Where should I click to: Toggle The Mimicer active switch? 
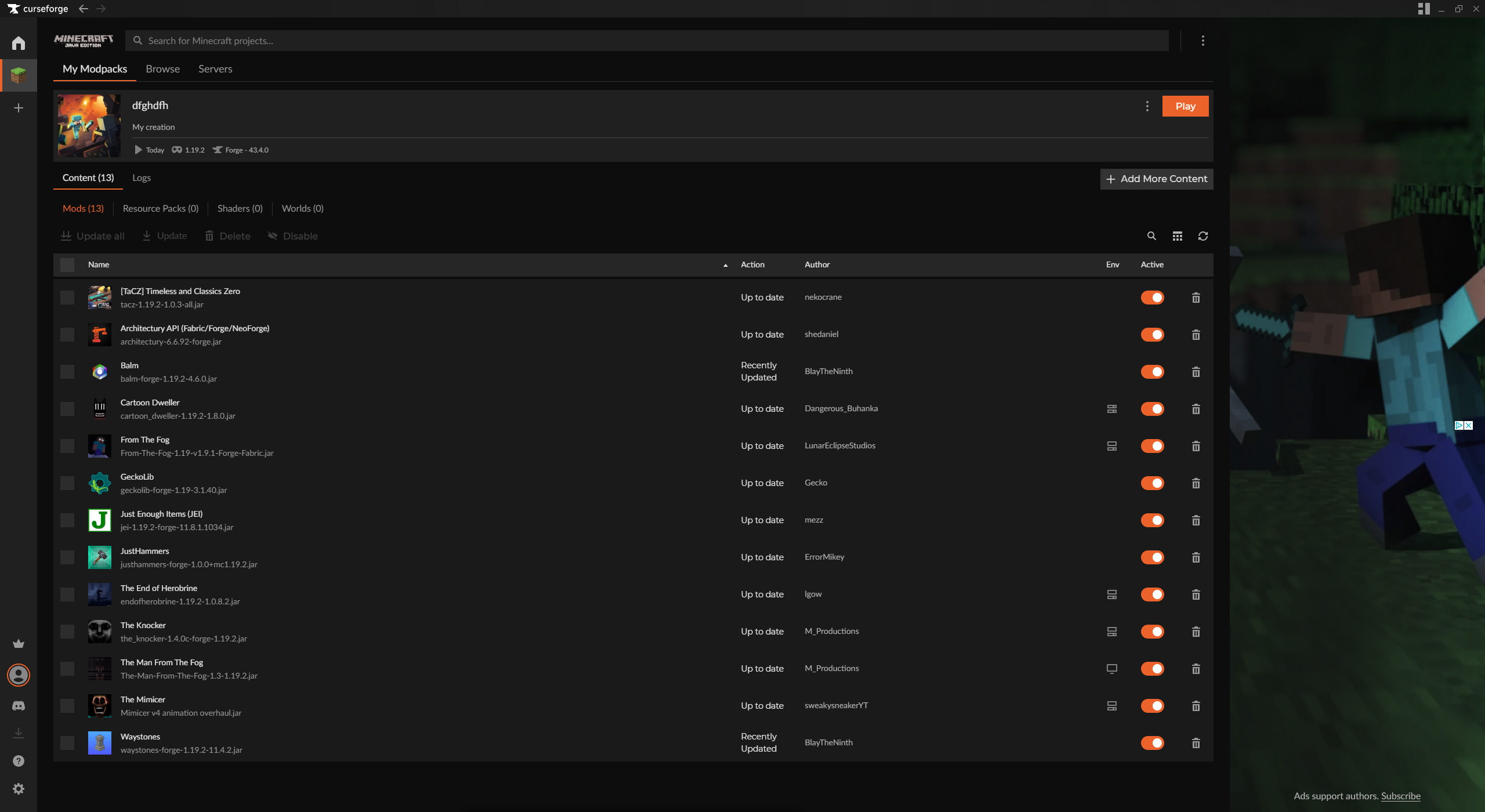(x=1152, y=706)
